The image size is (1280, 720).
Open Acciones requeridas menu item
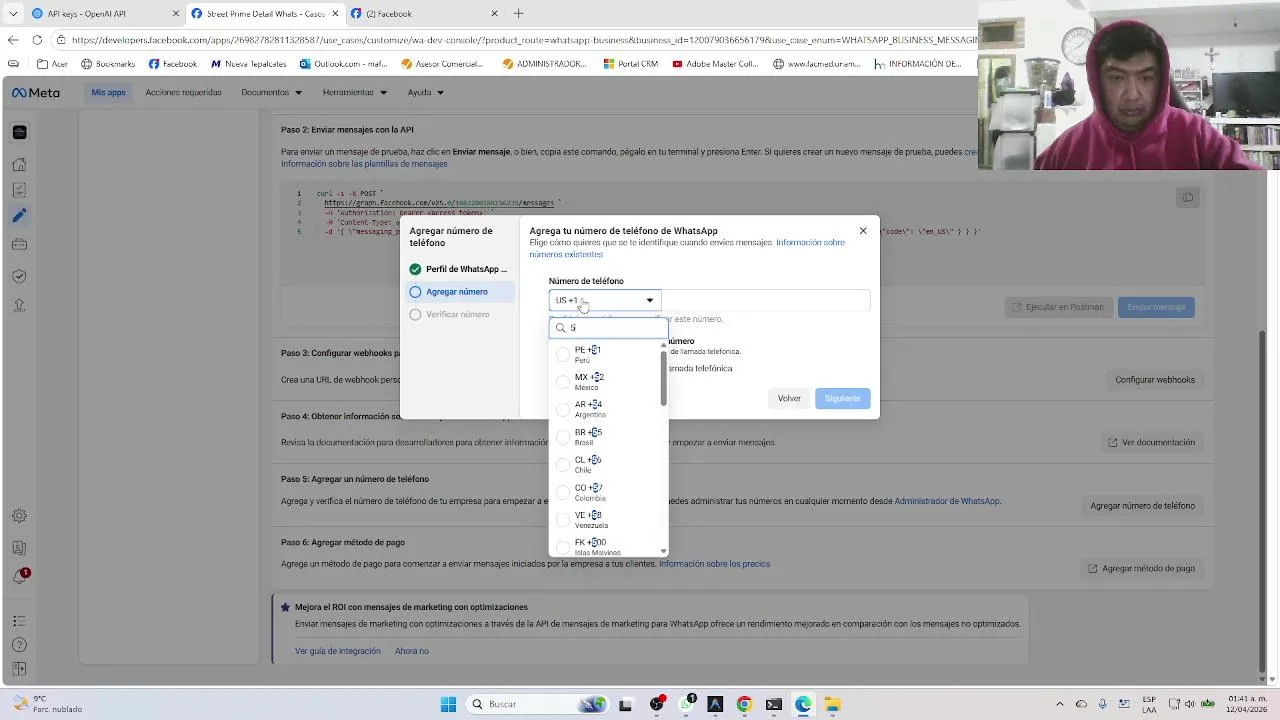(x=183, y=92)
